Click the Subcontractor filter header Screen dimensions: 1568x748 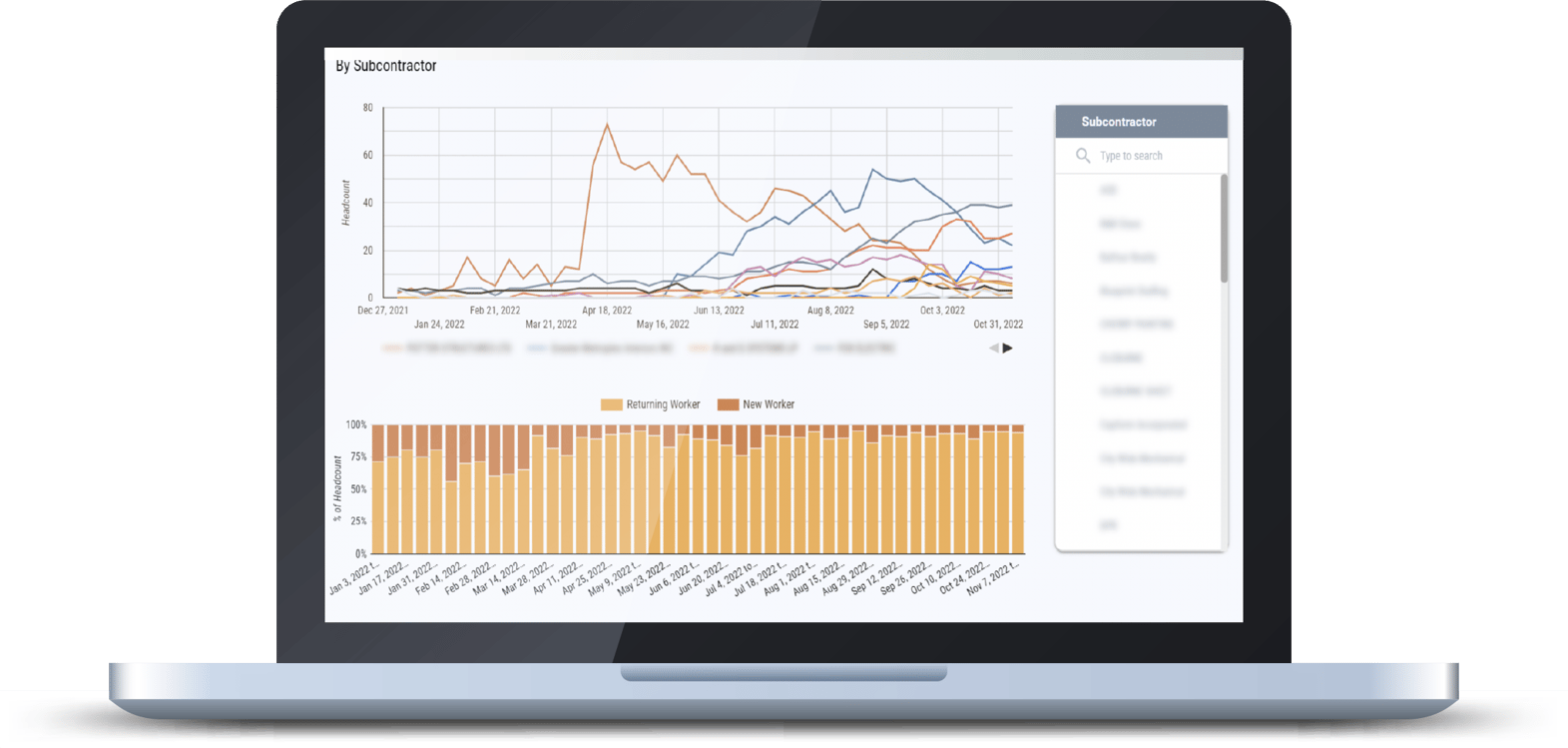pos(1141,122)
